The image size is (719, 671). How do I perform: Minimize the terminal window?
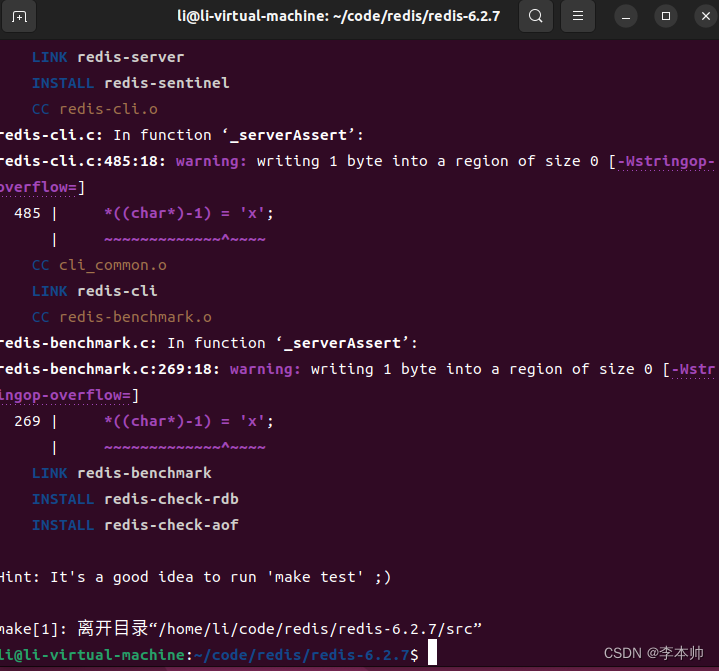tap(626, 17)
